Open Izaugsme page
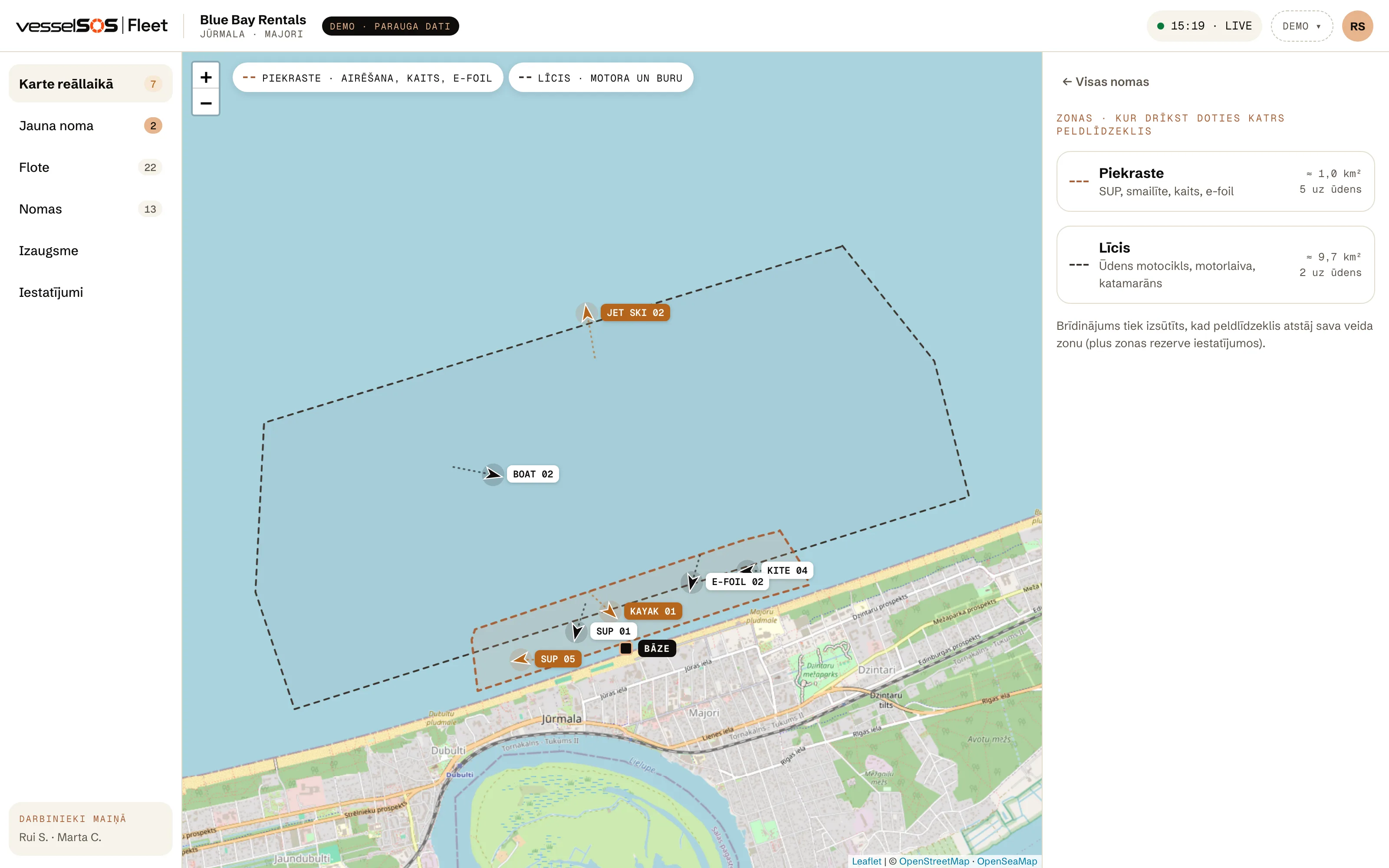This screenshot has width=1389, height=868. (91, 251)
